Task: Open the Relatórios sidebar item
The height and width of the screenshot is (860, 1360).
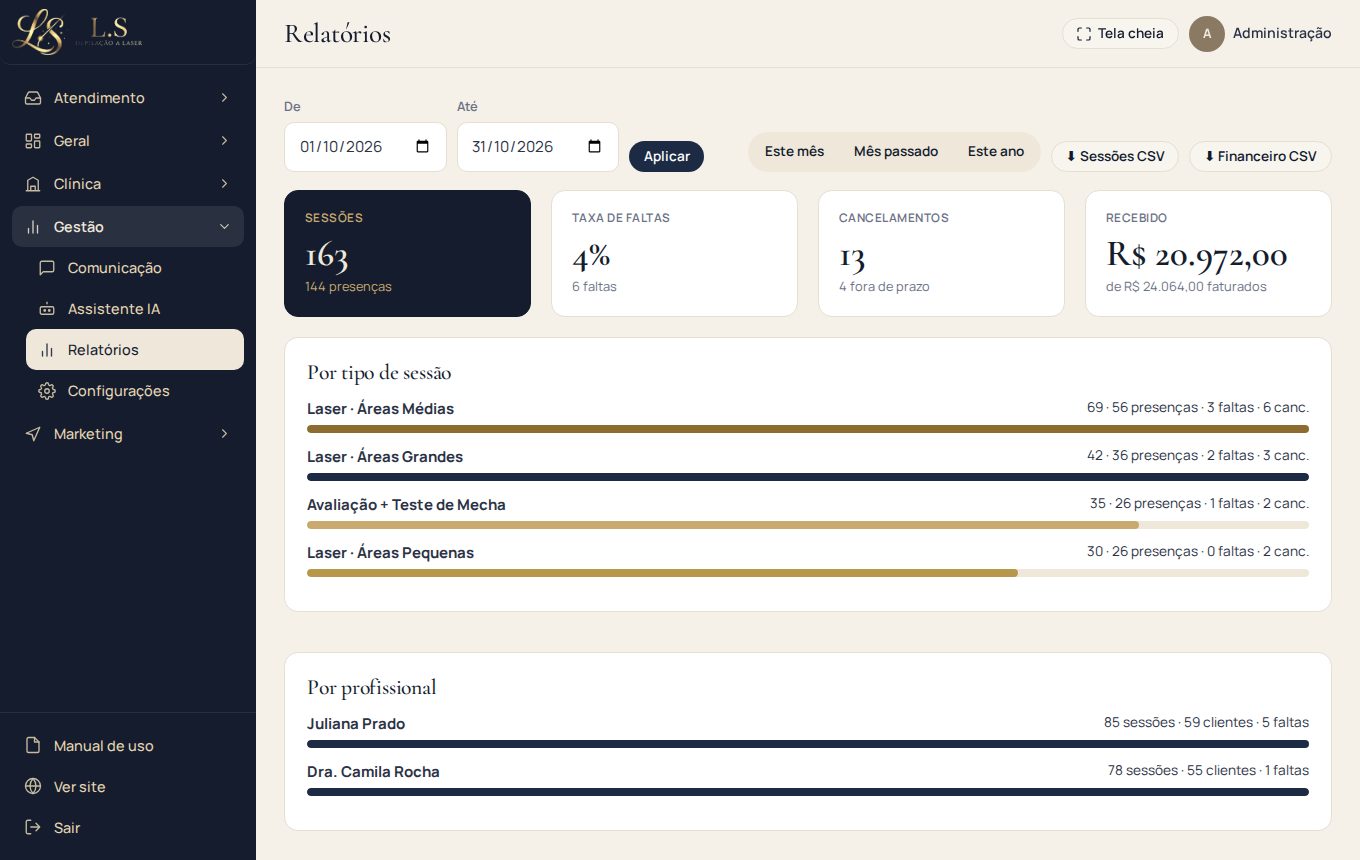Action: pyautogui.click(x=135, y=350)
